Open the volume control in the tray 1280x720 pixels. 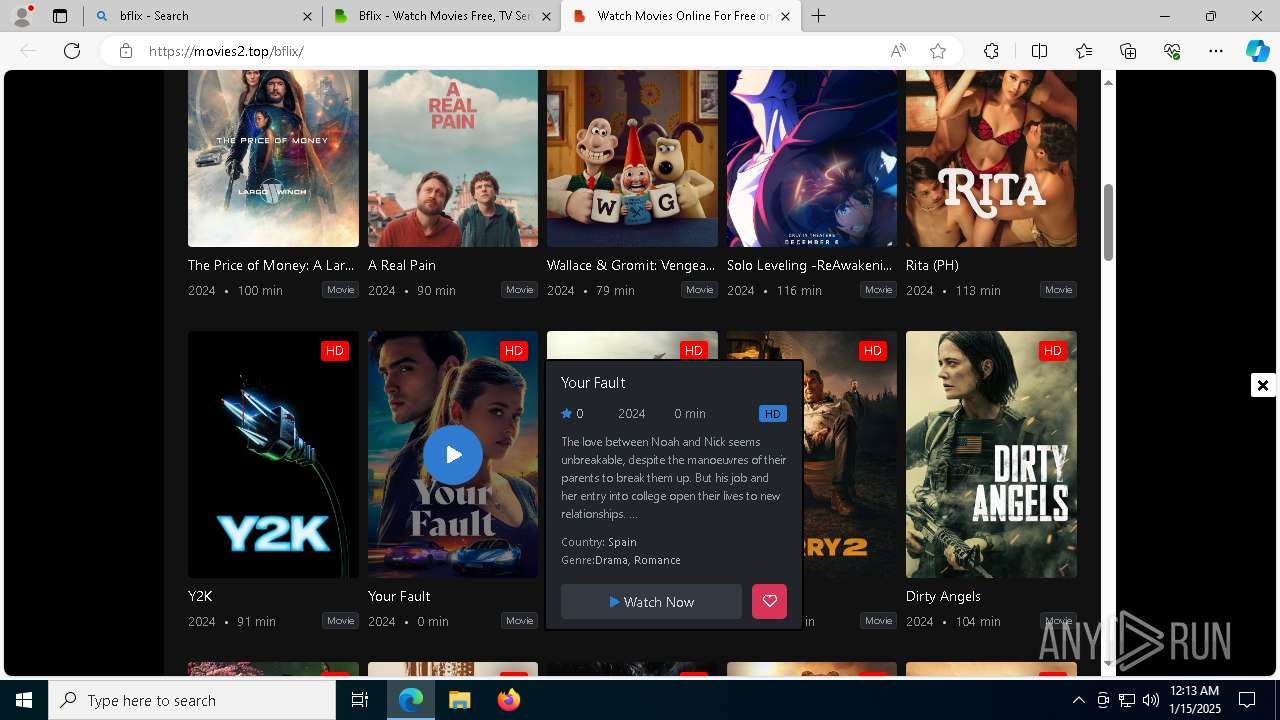click(x=1150, y=700)
